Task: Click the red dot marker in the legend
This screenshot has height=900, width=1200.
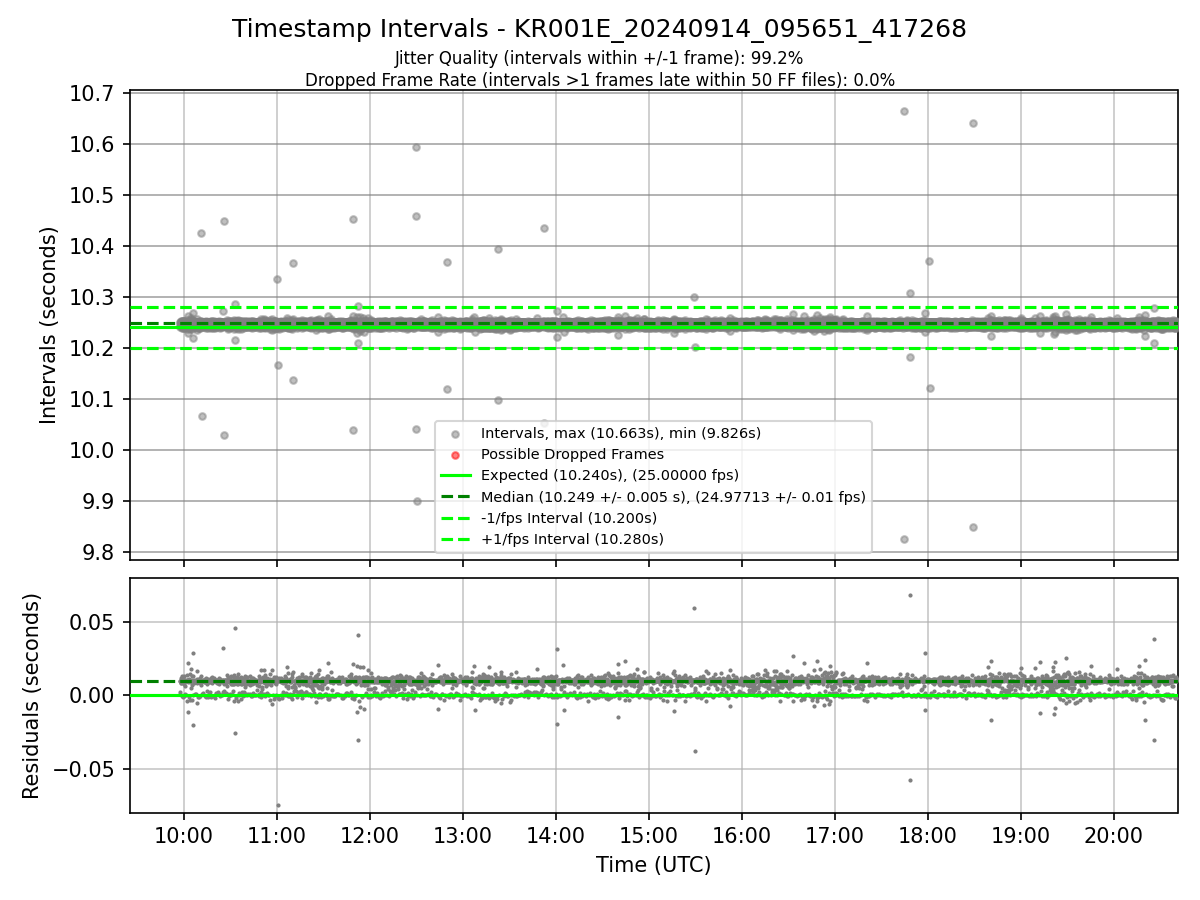Action: tap(456, 455)
